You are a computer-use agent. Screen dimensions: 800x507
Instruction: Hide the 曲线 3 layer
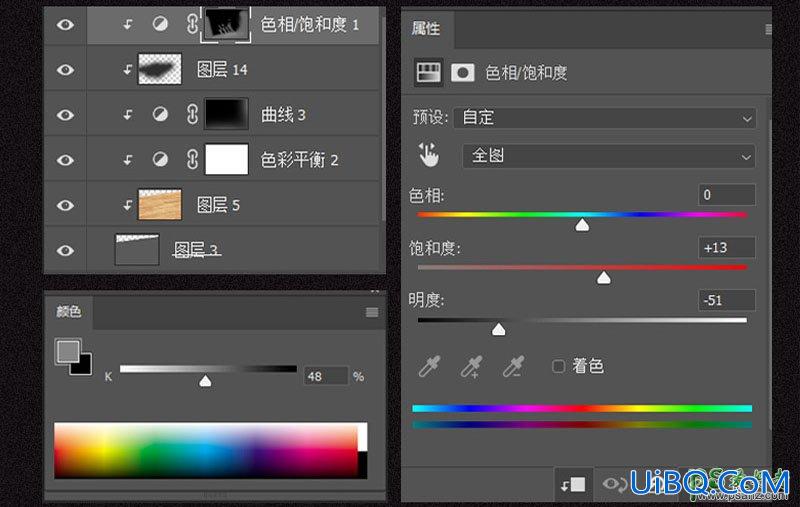point(65,115)
